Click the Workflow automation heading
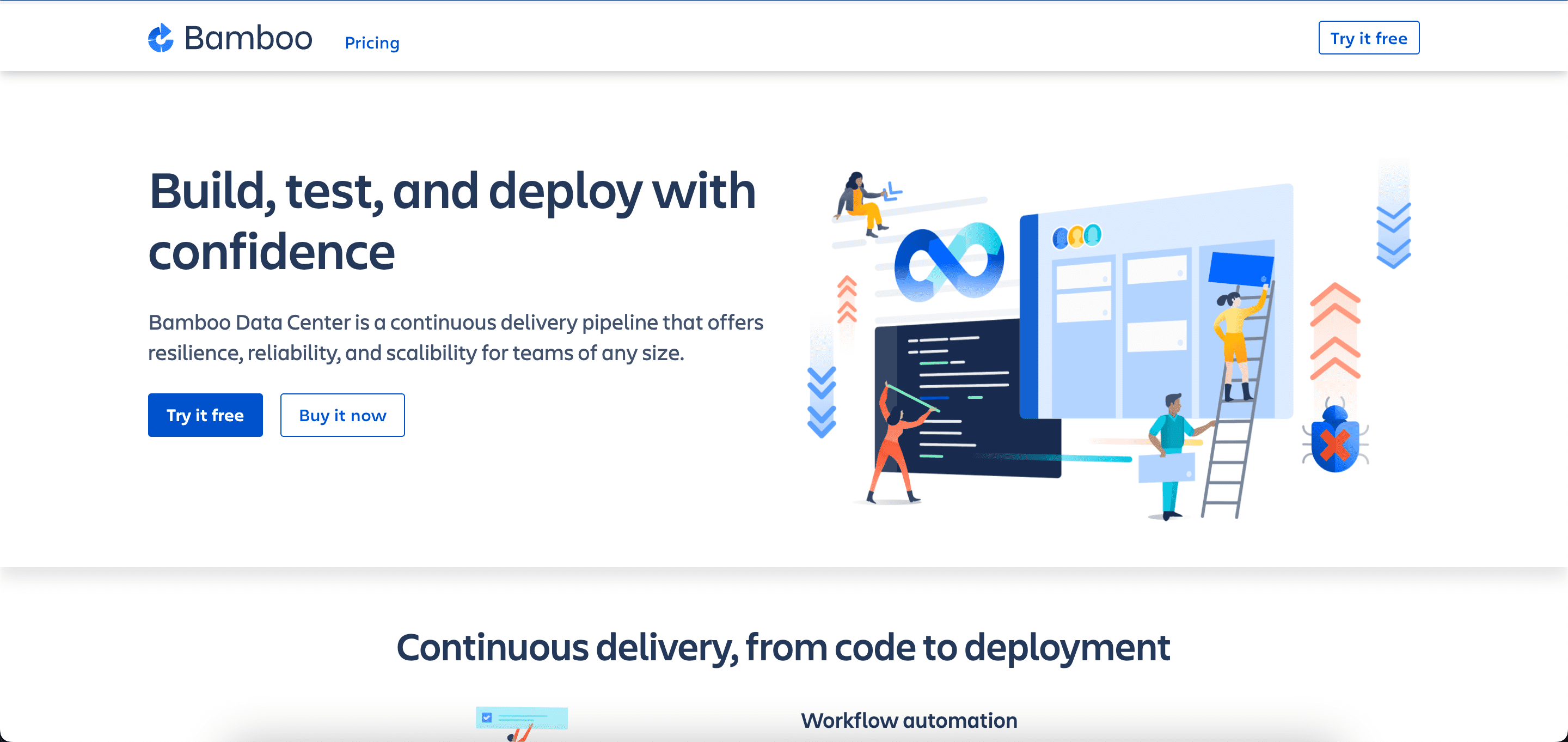Screen dimensions: 1568x742 (909, 721)
